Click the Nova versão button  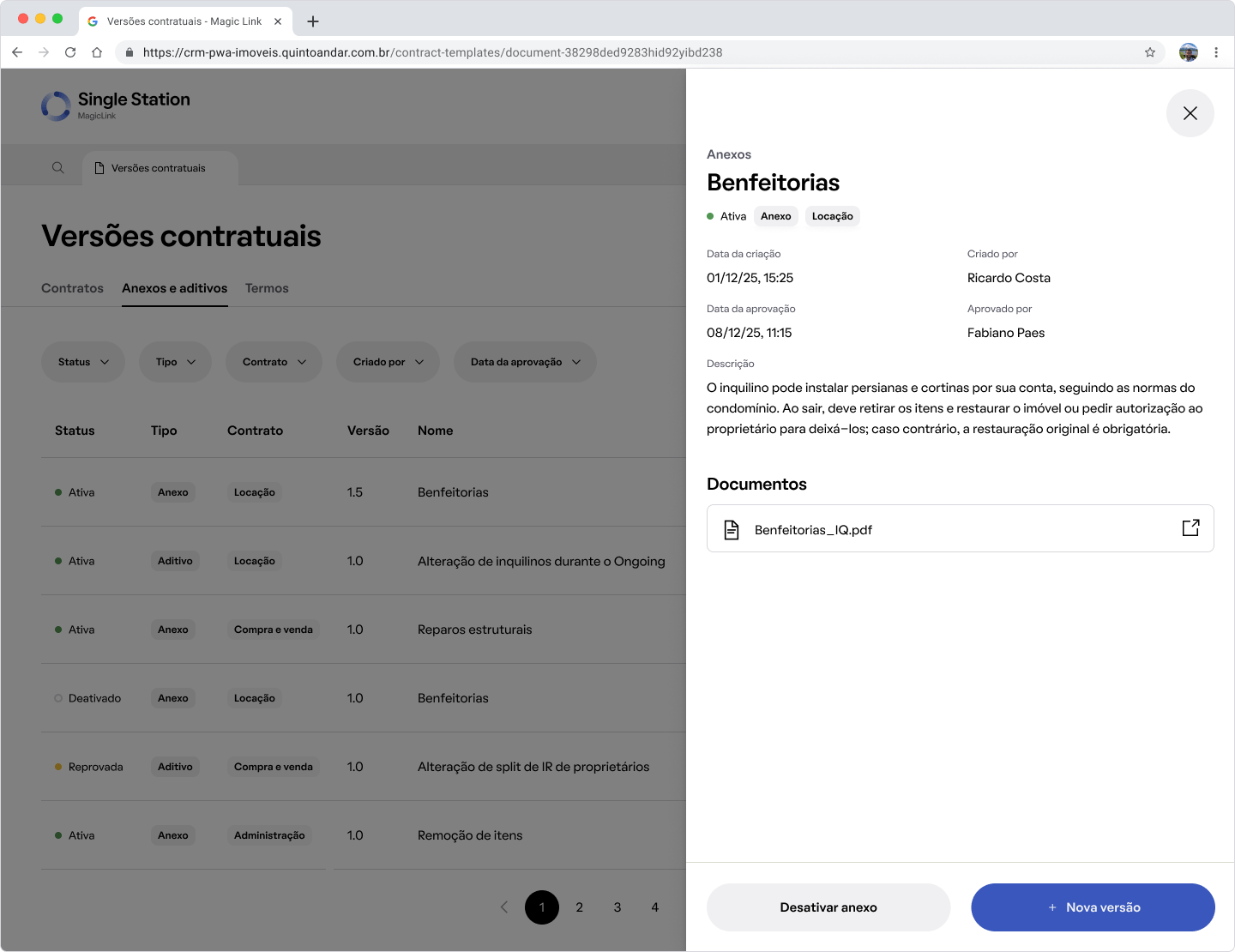1093,907
